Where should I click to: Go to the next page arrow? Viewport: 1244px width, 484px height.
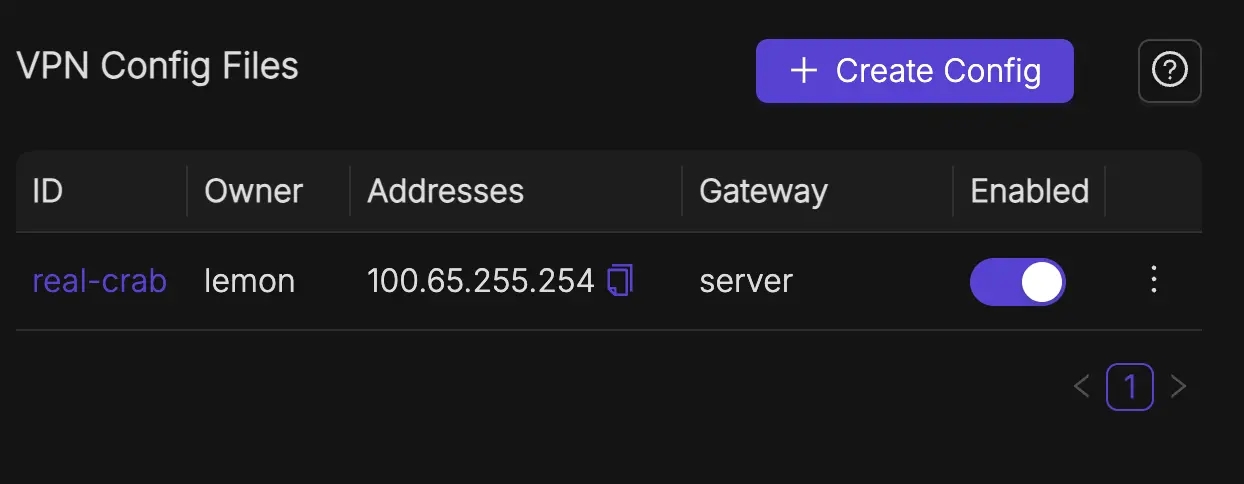coord(1178,387)
